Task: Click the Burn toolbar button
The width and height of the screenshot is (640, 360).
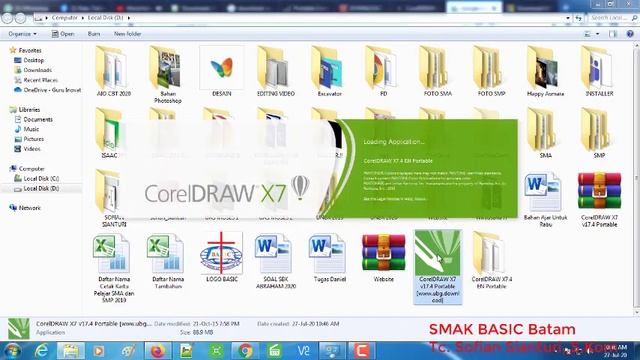Action: click(94, 34)
